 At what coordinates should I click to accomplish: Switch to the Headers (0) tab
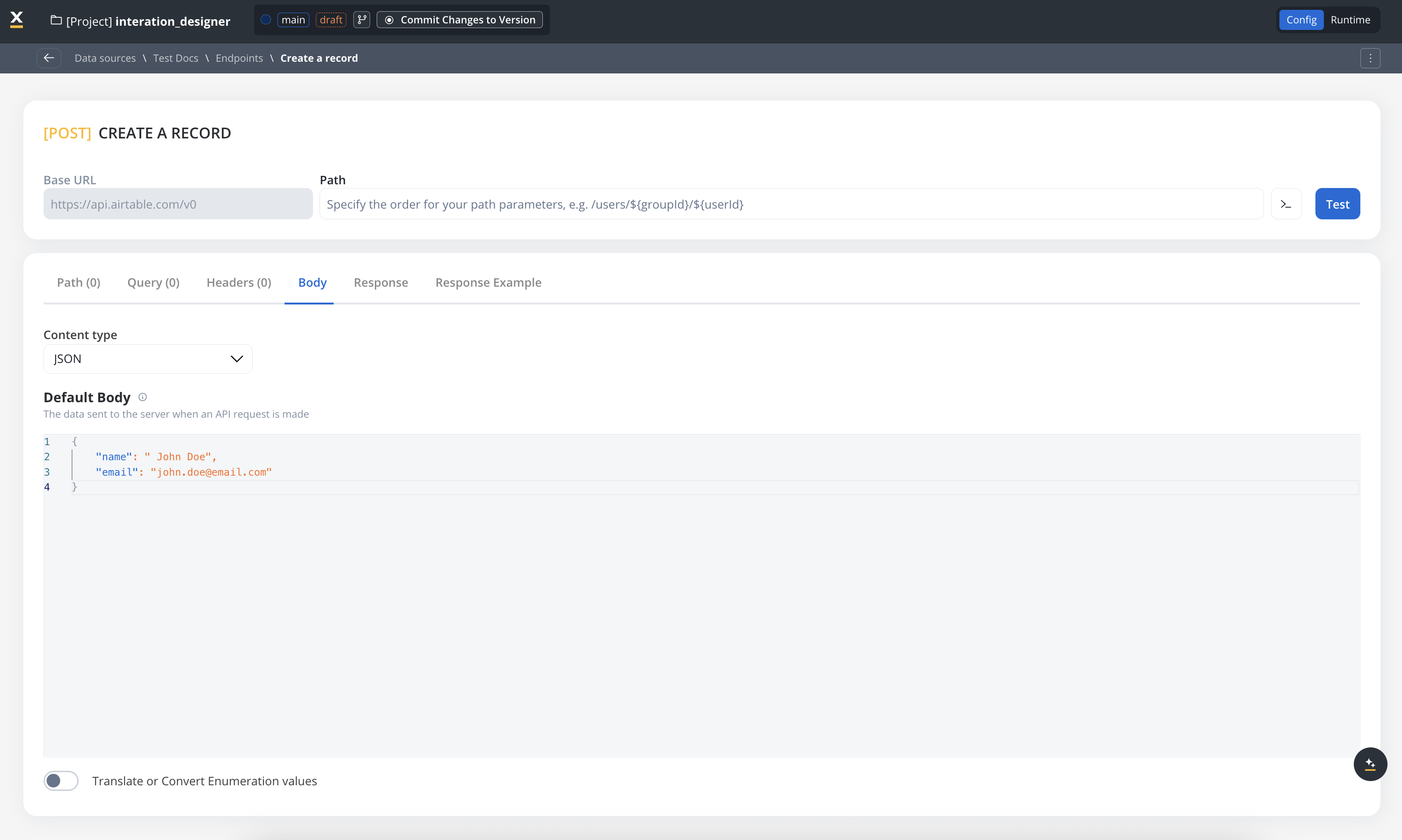tap(238, 282)
